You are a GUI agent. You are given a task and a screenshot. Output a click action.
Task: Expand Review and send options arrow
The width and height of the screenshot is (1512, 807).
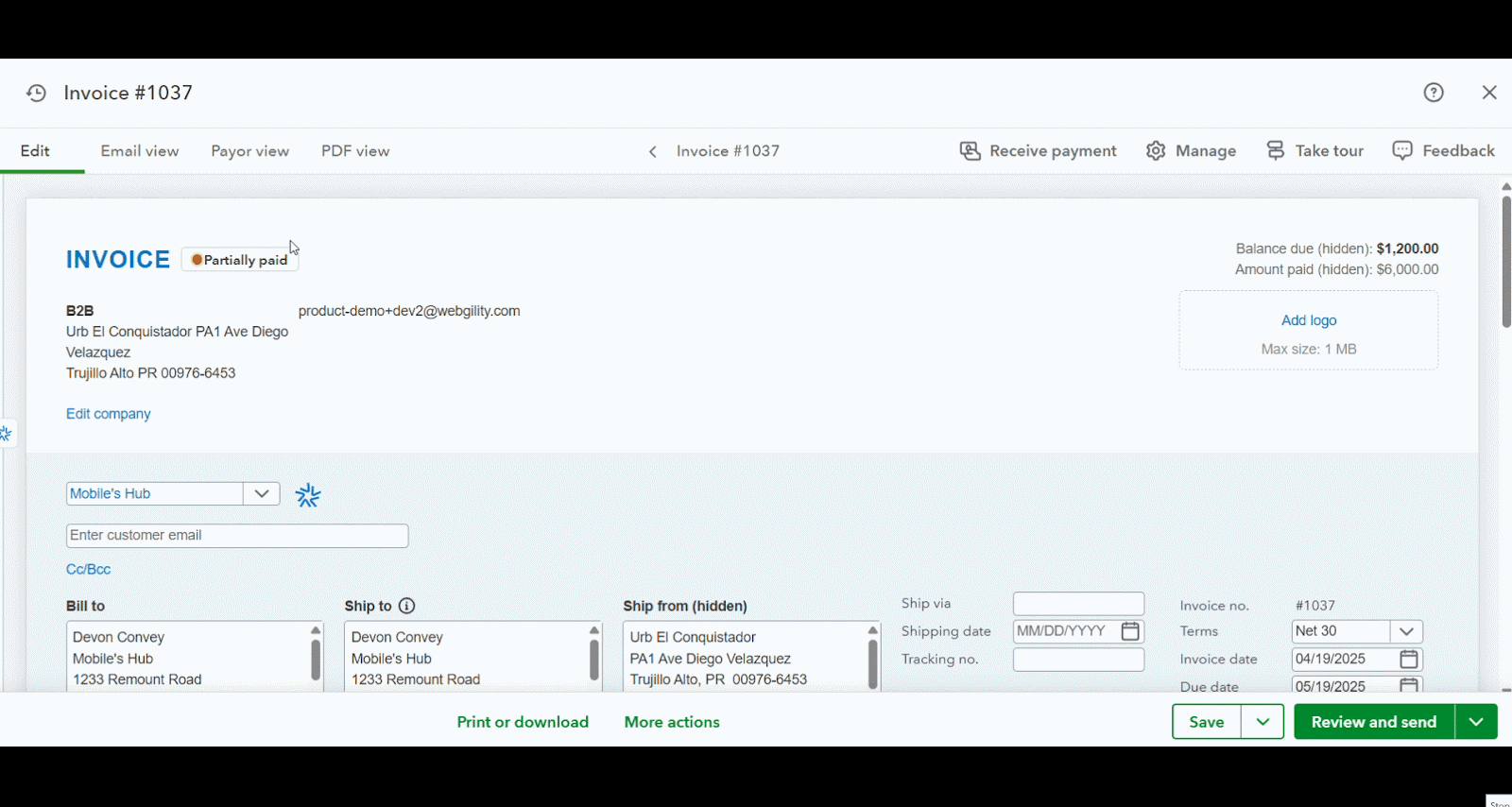pos(1476,722)
